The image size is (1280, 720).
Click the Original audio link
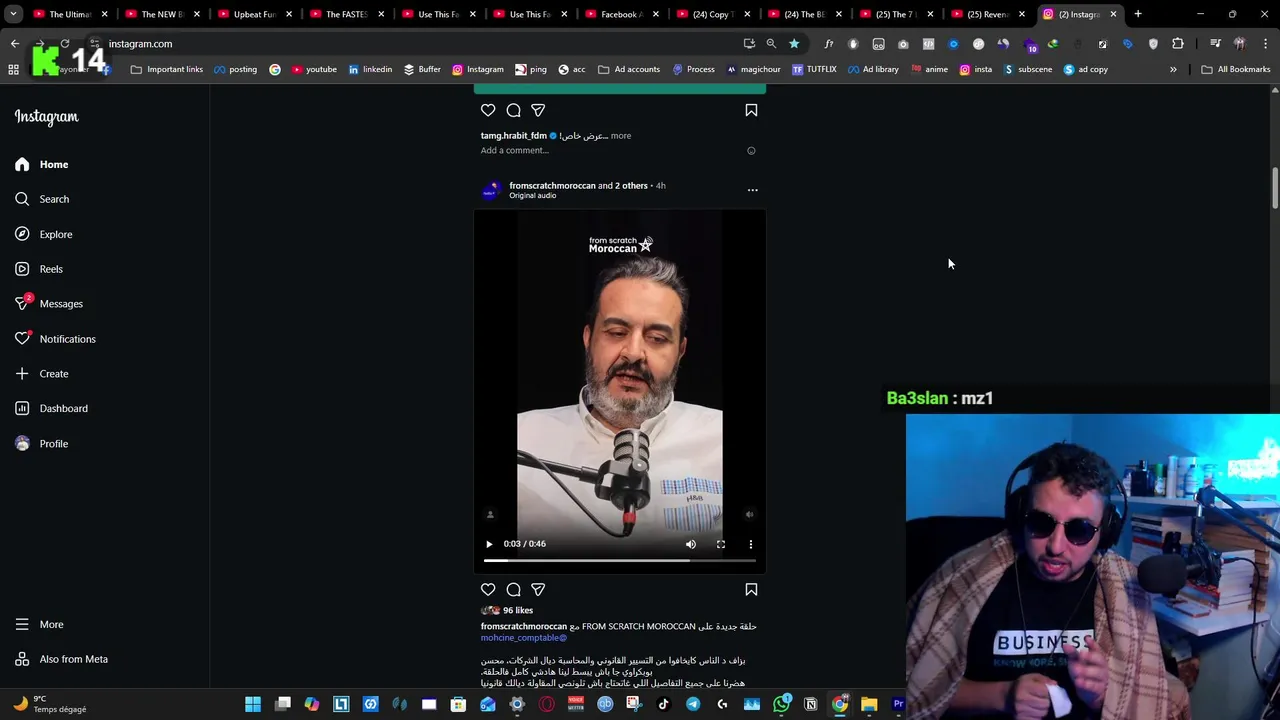coord(532,196)
